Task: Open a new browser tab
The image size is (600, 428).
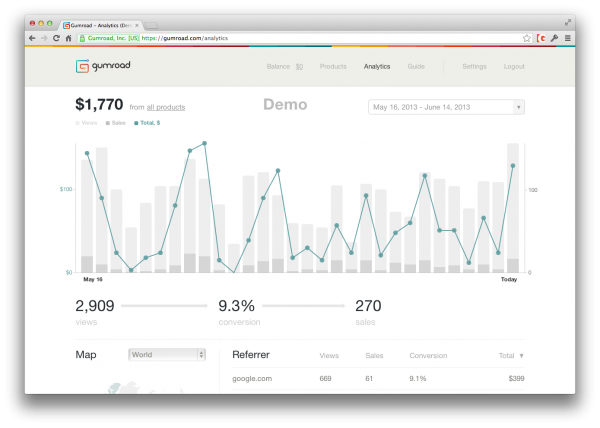Action: (151, 26)
